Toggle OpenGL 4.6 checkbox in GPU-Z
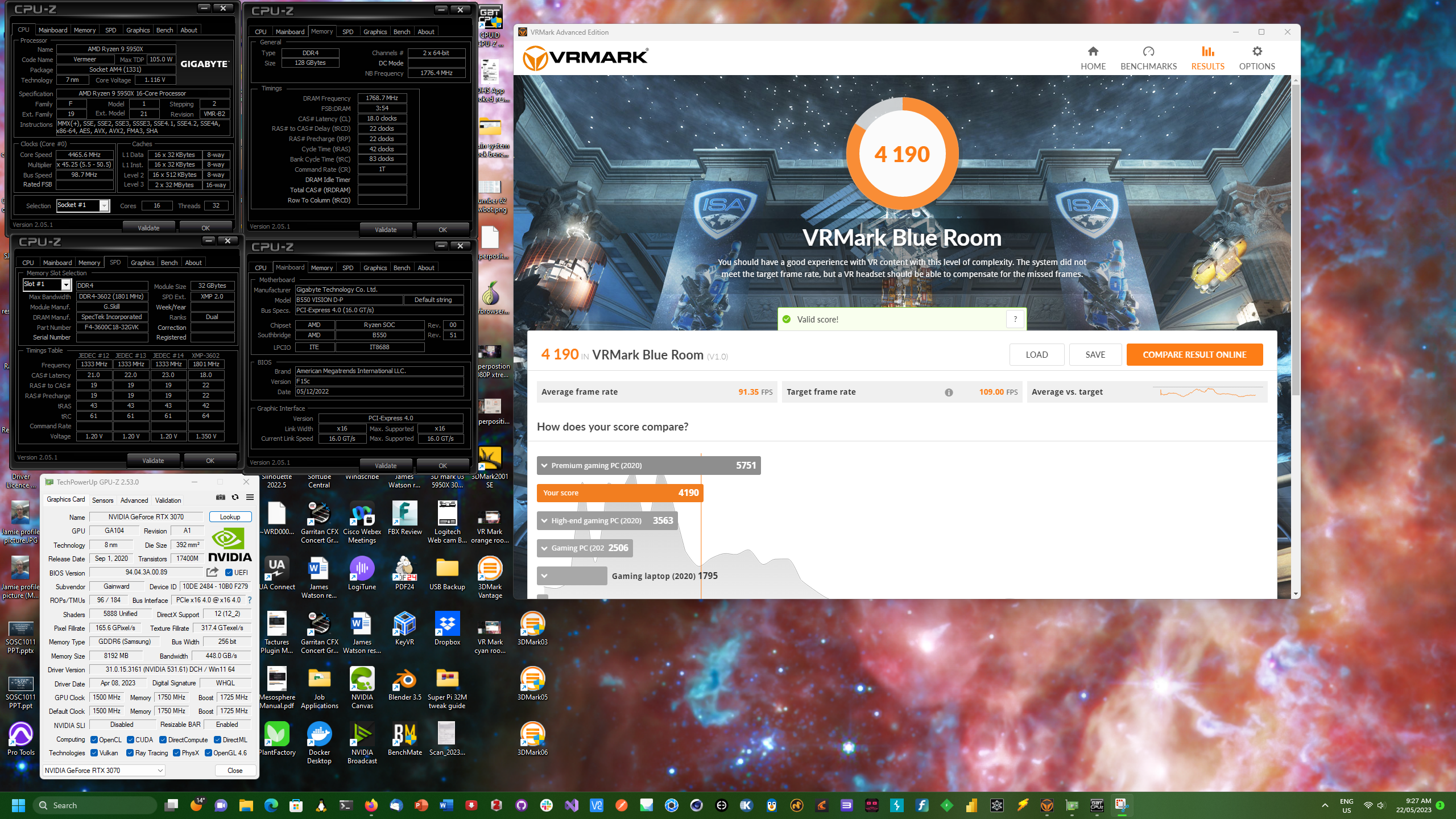This screenshot has width=1456, height=819. coord(208,753)
